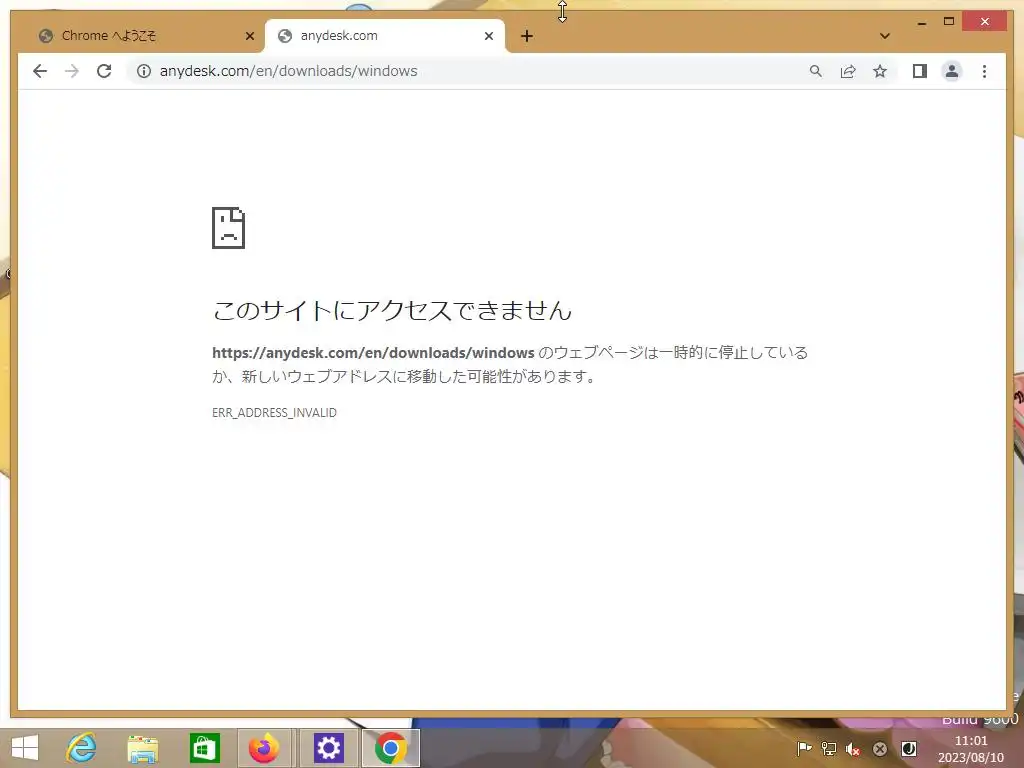Open a new tab

(527, 36)
